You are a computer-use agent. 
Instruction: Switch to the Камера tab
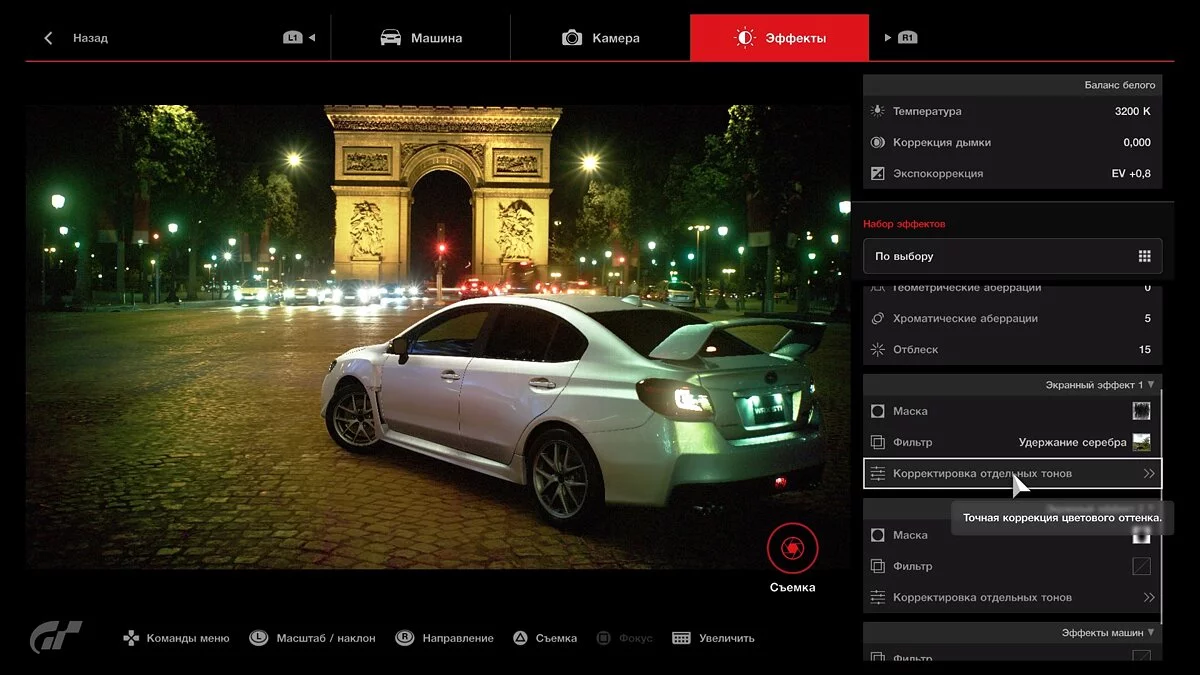pos(600,38)
